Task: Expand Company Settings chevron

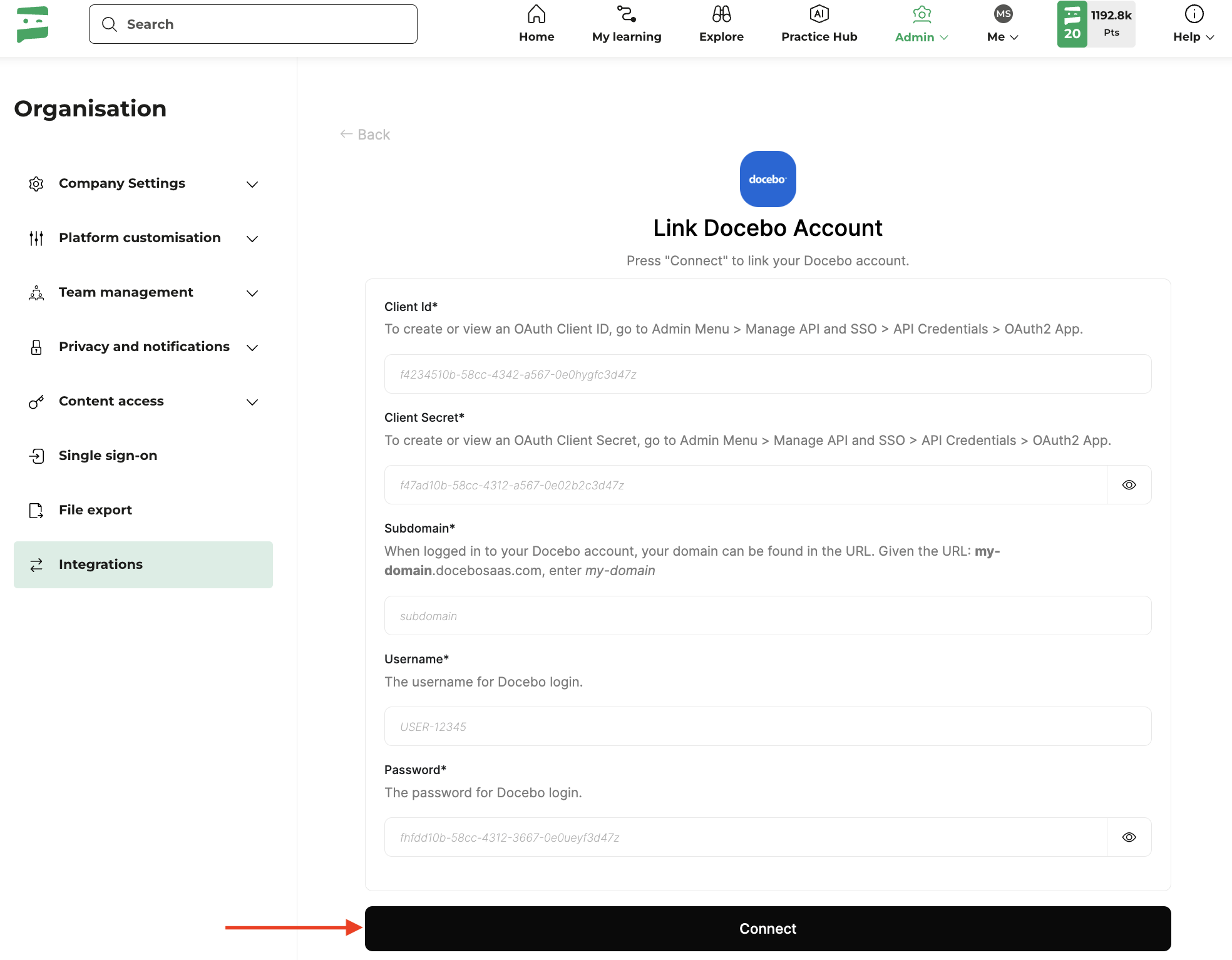Action: [252, 185]
